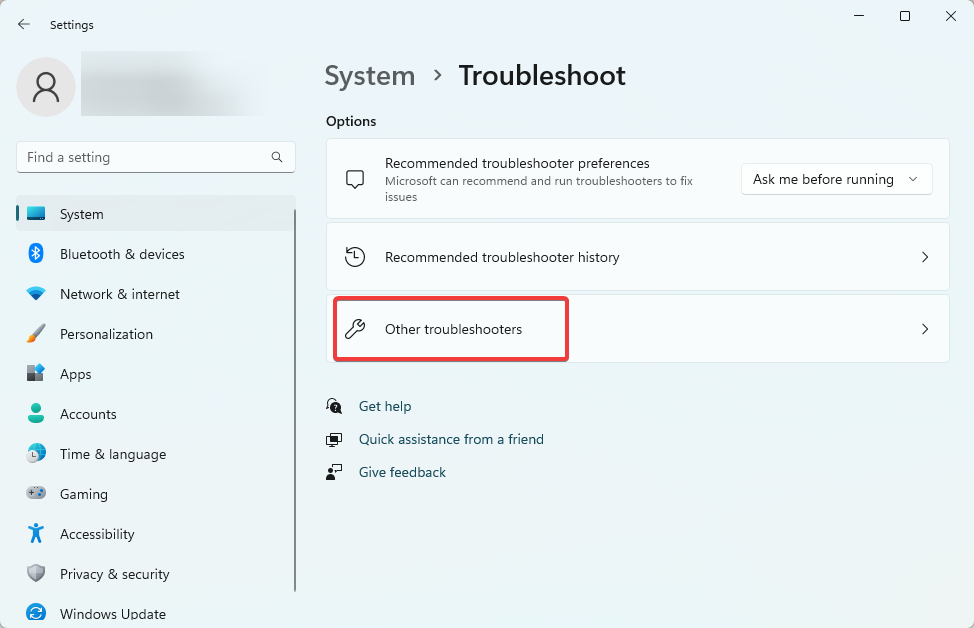974x628 pixels.
Task: Click the search magnifier icon
Action: click(277, 157)
